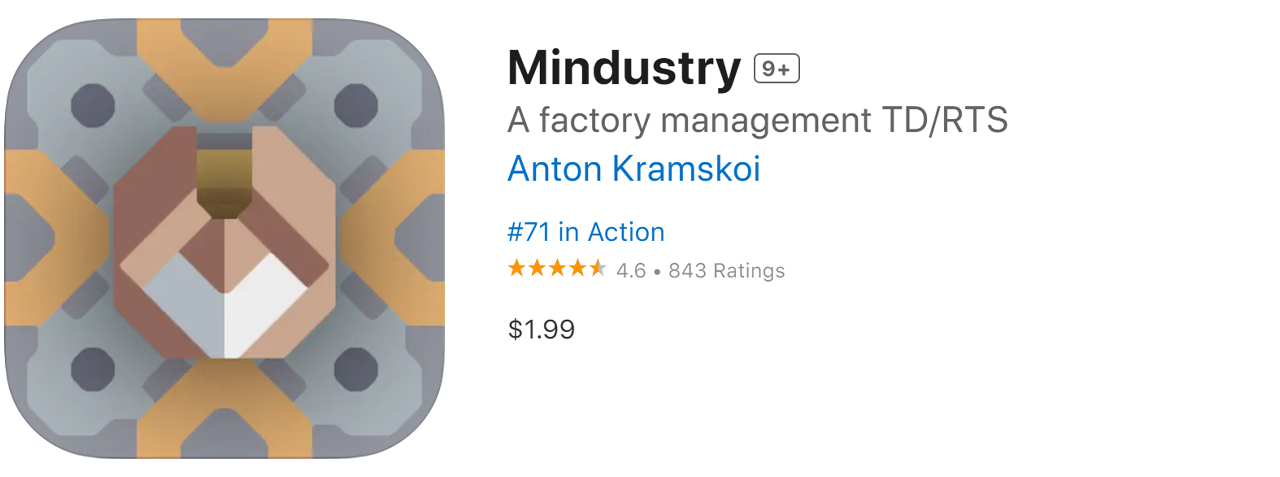This screenshot has width=1280, height=477.
Task: Click the bottom-left dark octagon in icon
Action: point(93,368)
